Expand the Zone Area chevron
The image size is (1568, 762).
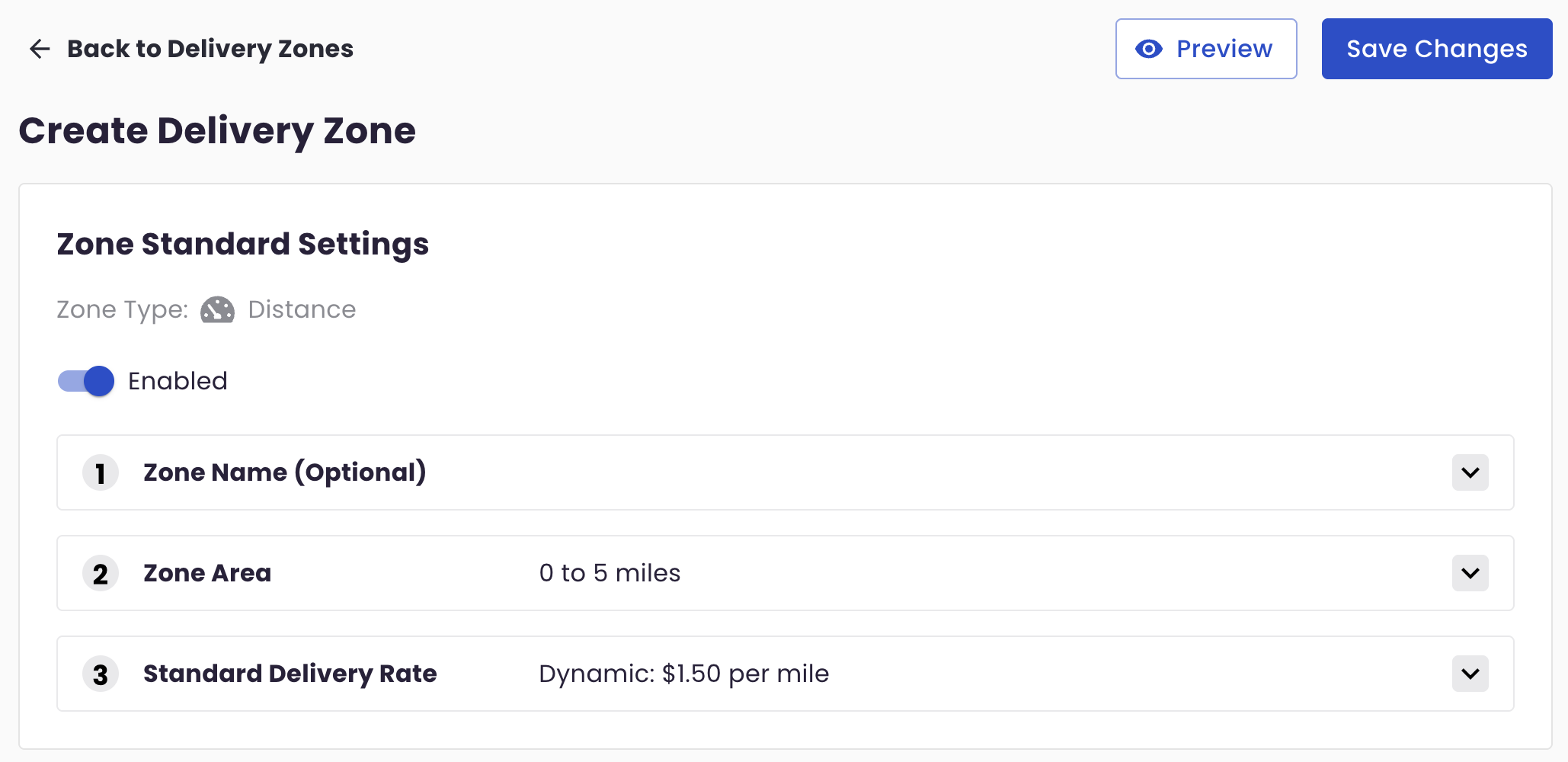click(1470, 573)
